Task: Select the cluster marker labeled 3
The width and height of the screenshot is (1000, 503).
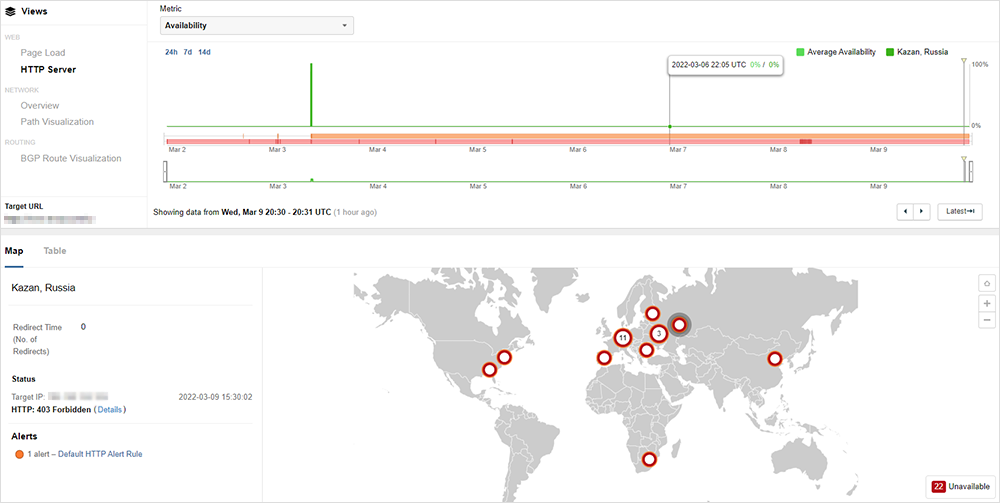Action: click(x=658, y=333)
